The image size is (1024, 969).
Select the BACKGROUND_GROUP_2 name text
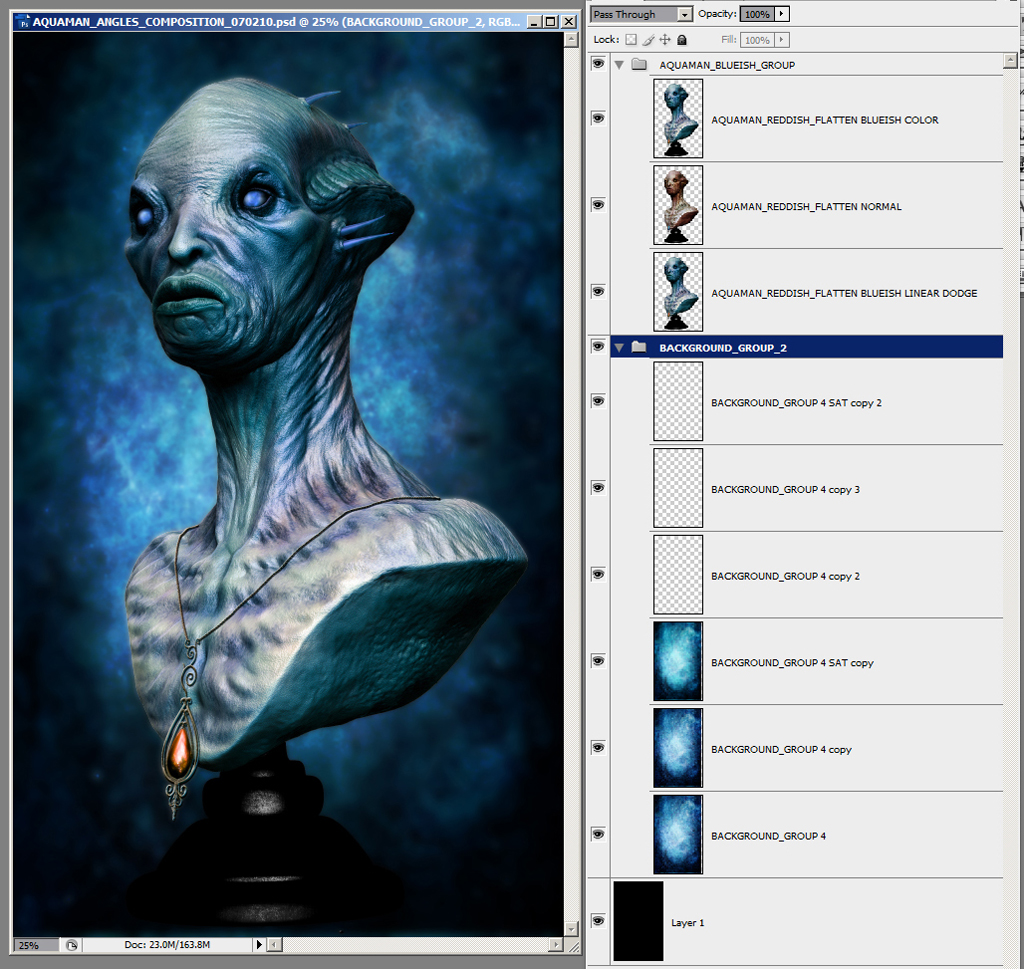pos(723,348)
